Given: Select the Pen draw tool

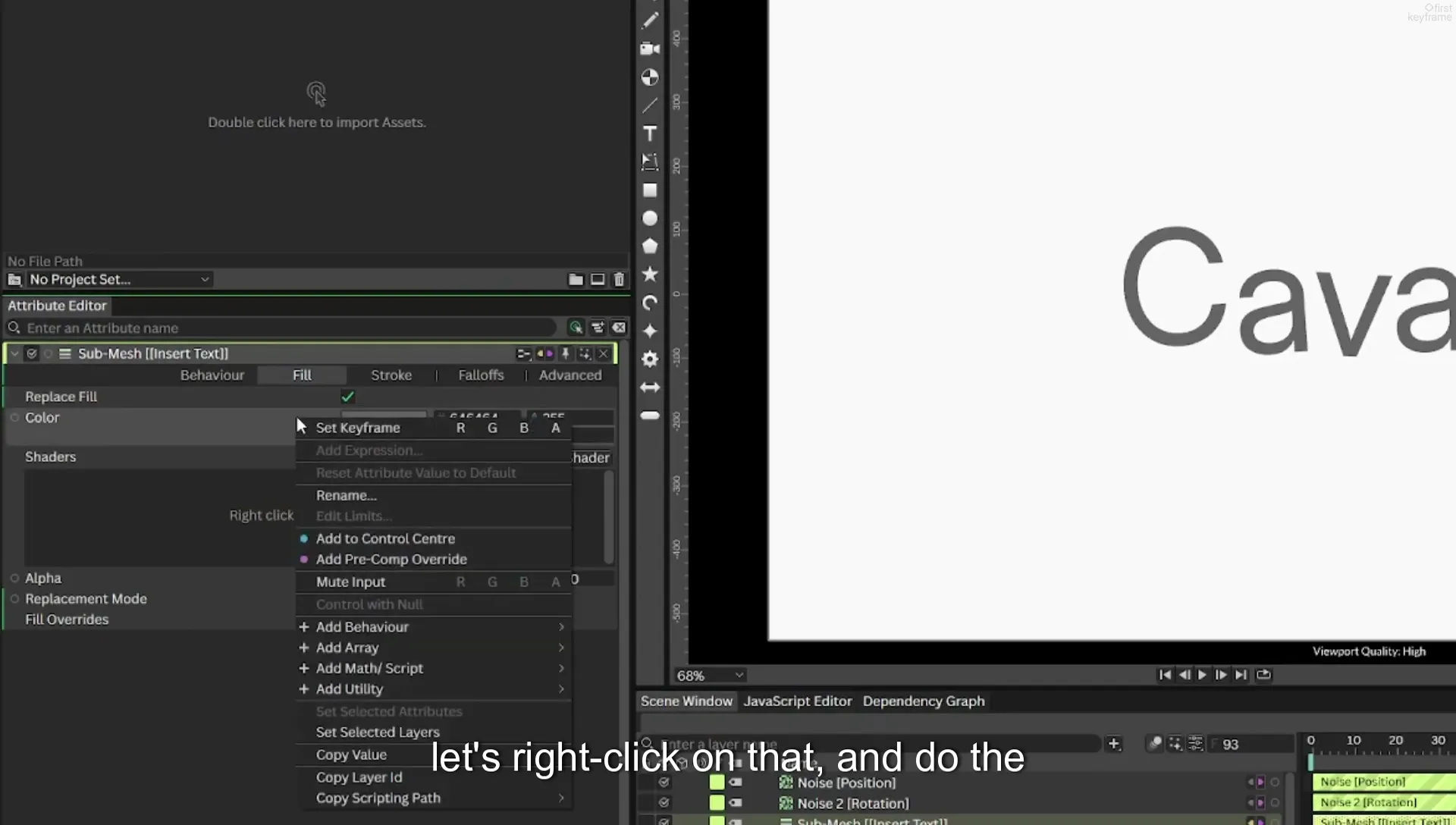Looking at the screenshot, I should [x=650, y=21].
